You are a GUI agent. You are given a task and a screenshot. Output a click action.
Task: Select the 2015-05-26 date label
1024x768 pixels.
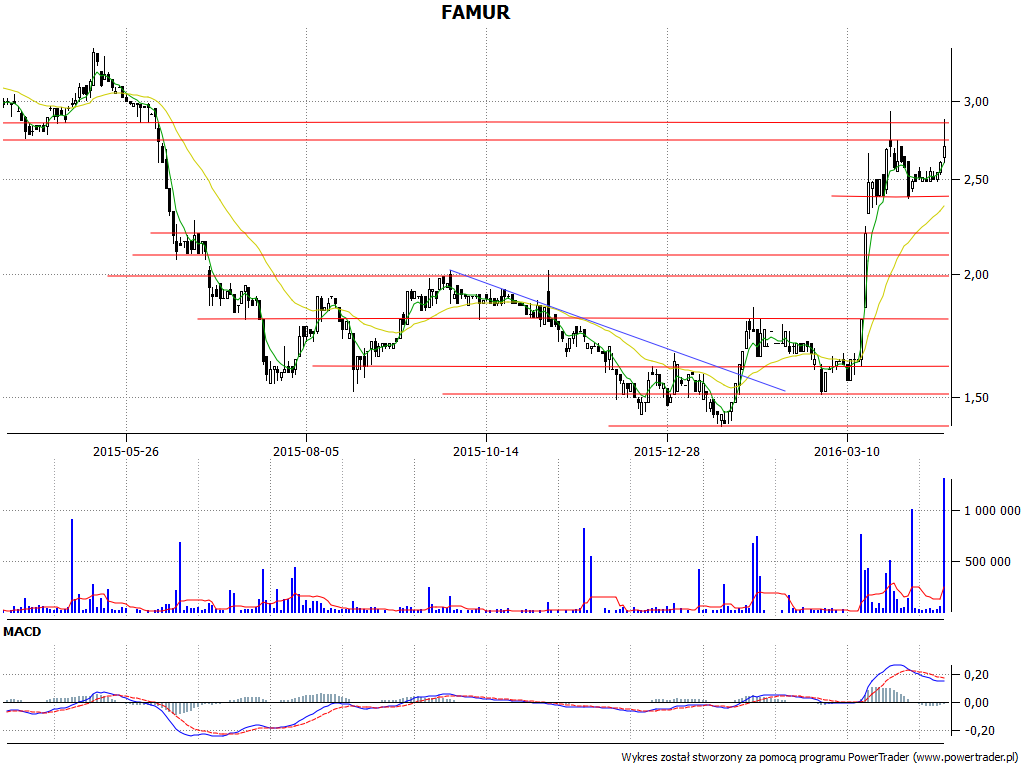click(x=126, y=451)
